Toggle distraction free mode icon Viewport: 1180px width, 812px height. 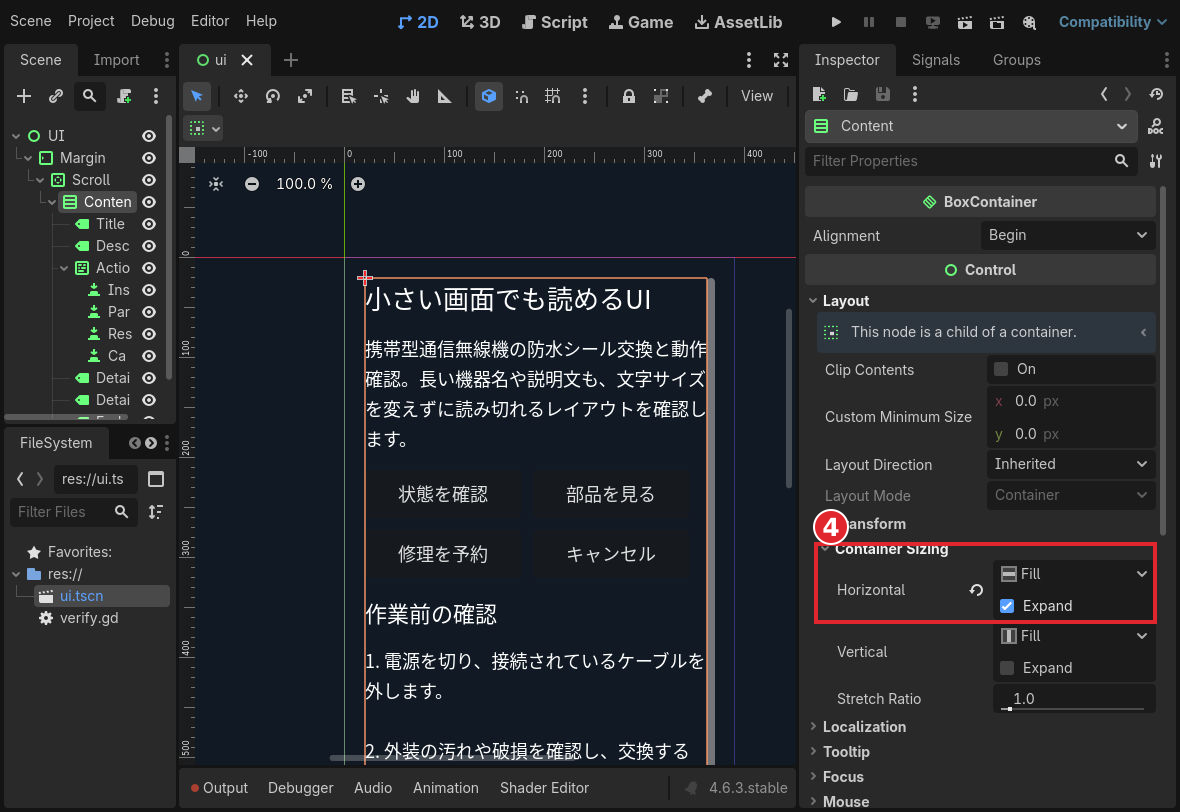click(781, 60)
